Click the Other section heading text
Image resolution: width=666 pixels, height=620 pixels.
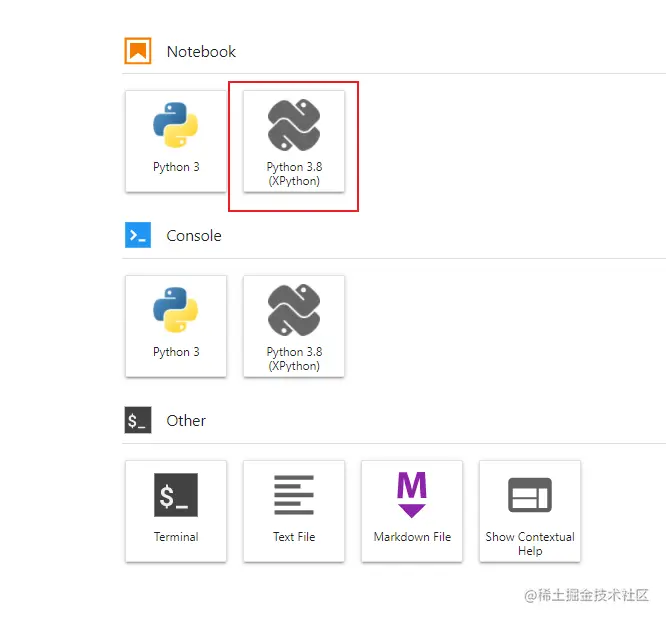tap(186, 421)
